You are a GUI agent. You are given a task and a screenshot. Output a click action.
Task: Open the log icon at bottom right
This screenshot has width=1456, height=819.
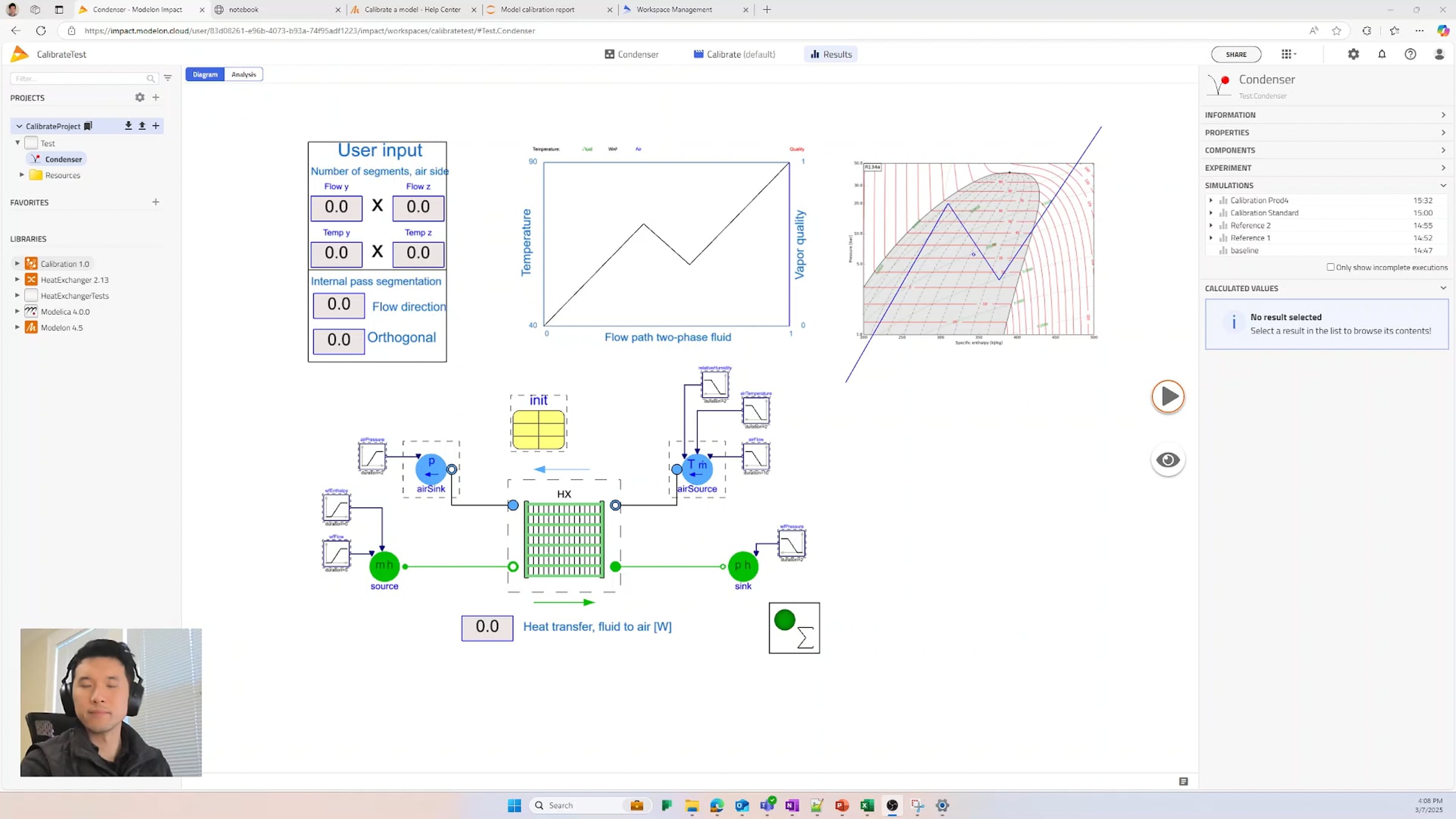click(1183, 781)
